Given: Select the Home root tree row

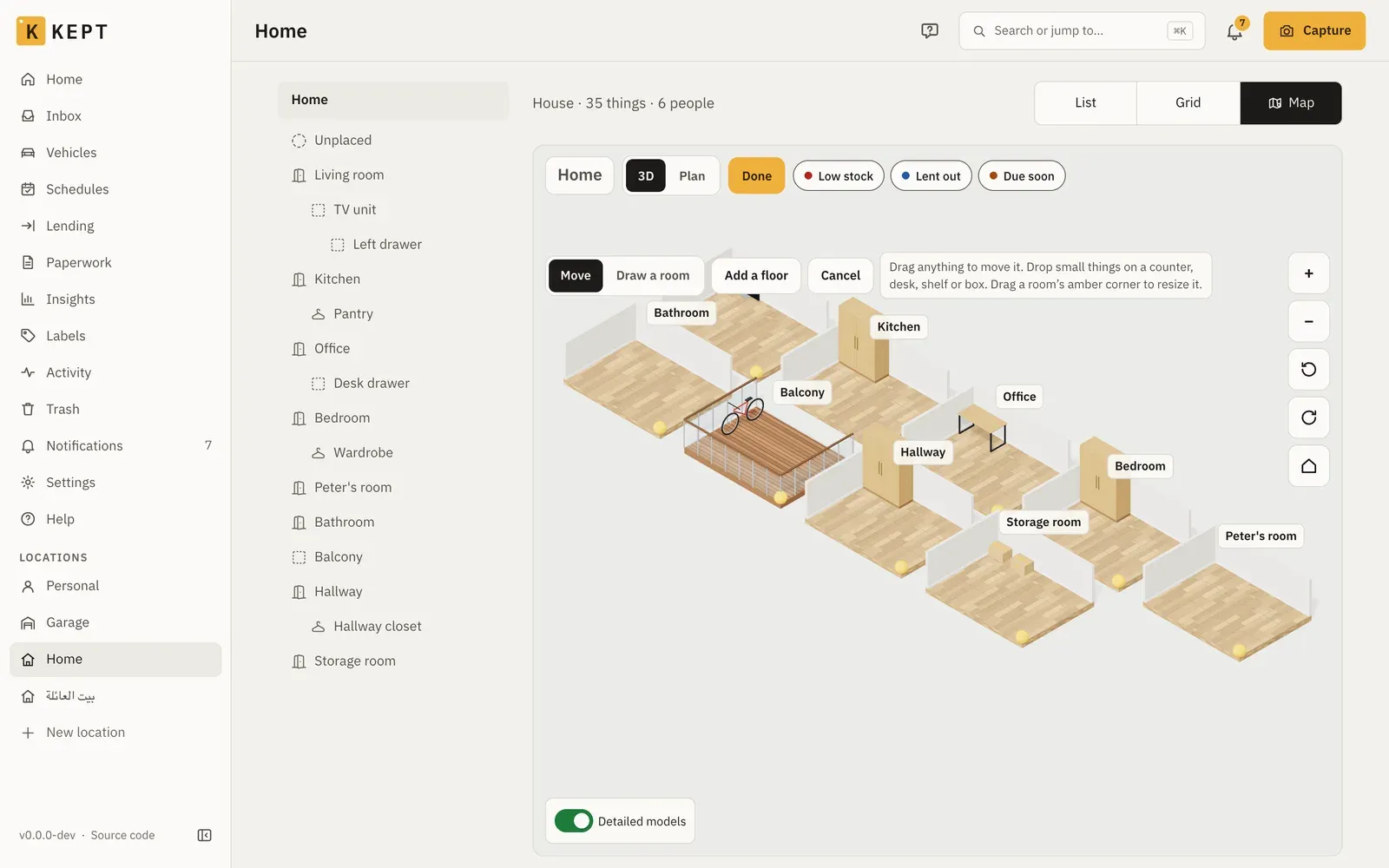Looking at the screenshot, I should pos(393,101).
